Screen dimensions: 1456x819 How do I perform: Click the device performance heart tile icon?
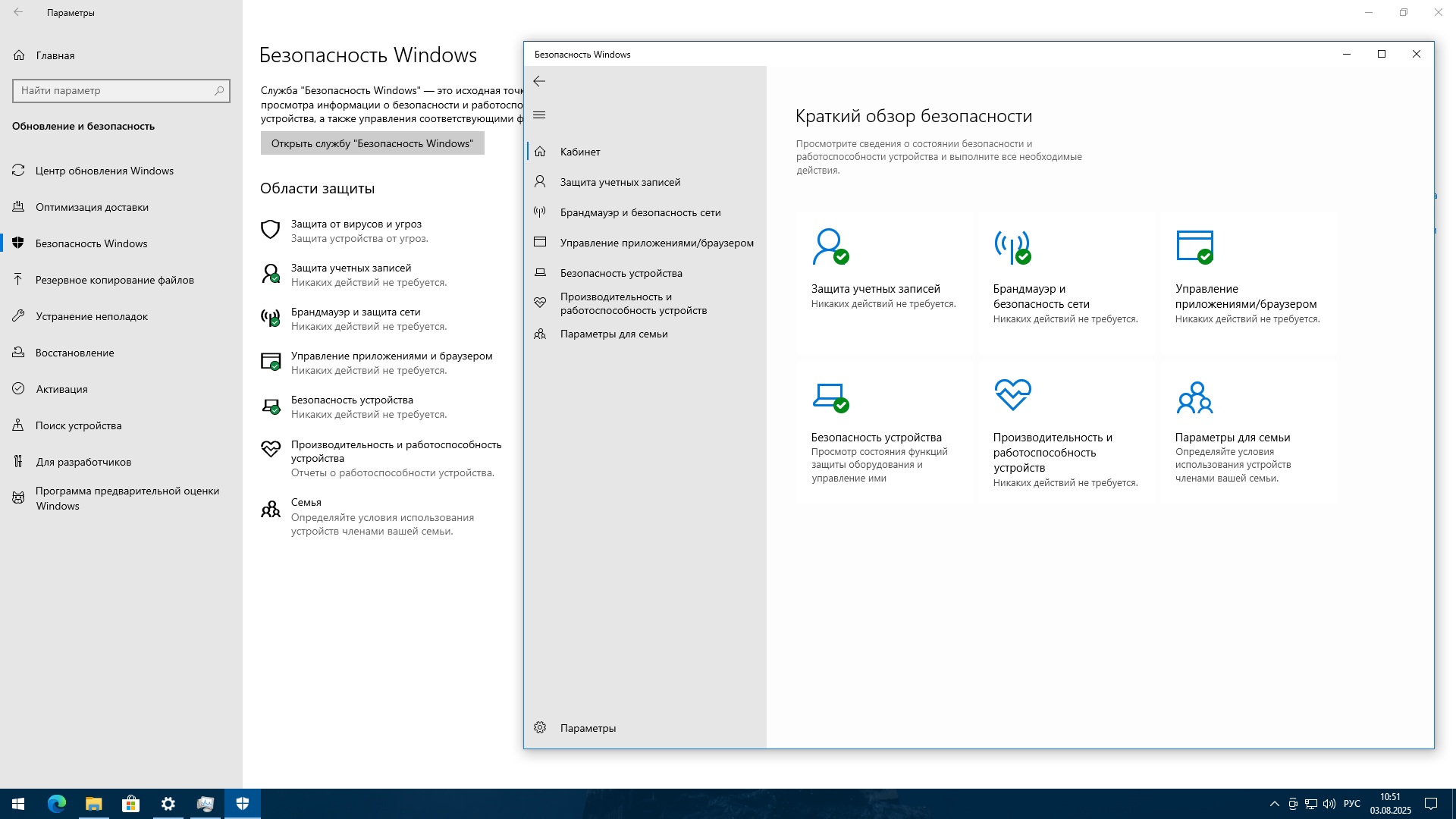[1012, 394]
